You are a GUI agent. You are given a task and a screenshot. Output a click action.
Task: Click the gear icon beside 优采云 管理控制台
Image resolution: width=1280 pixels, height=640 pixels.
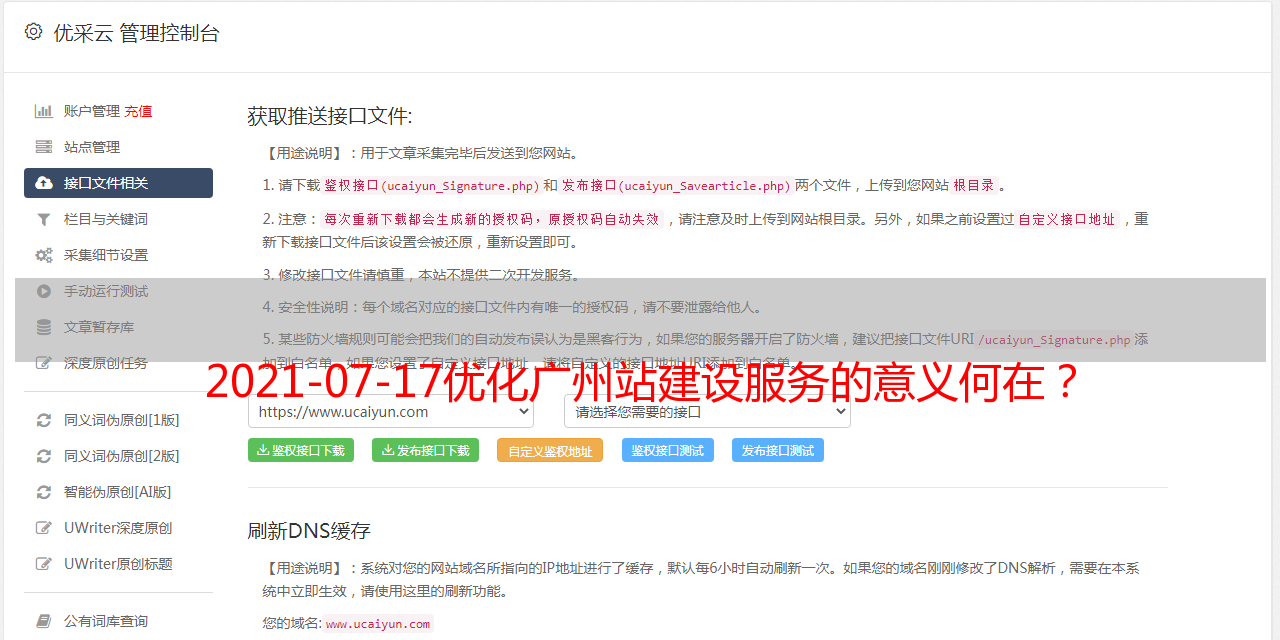pos(33,32)
